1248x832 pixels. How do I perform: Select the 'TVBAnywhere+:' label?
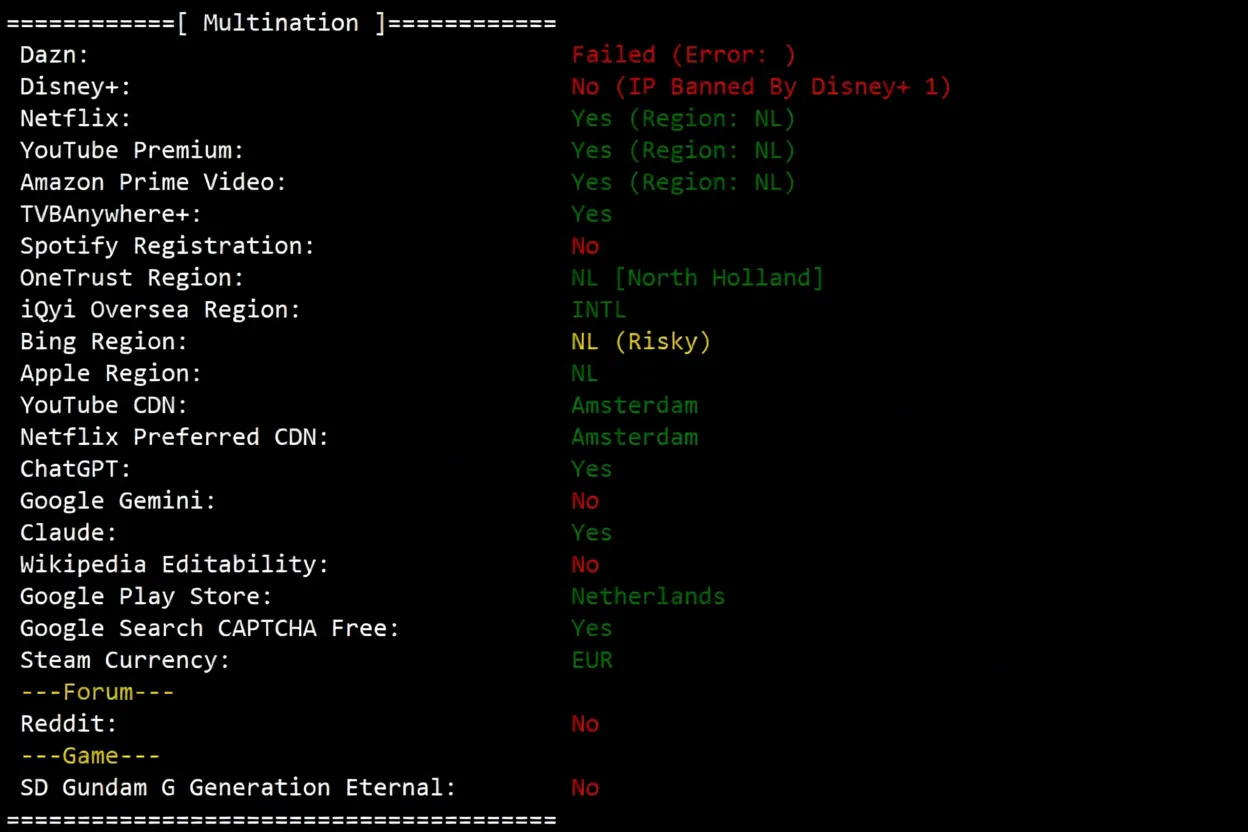pos(111,215)
